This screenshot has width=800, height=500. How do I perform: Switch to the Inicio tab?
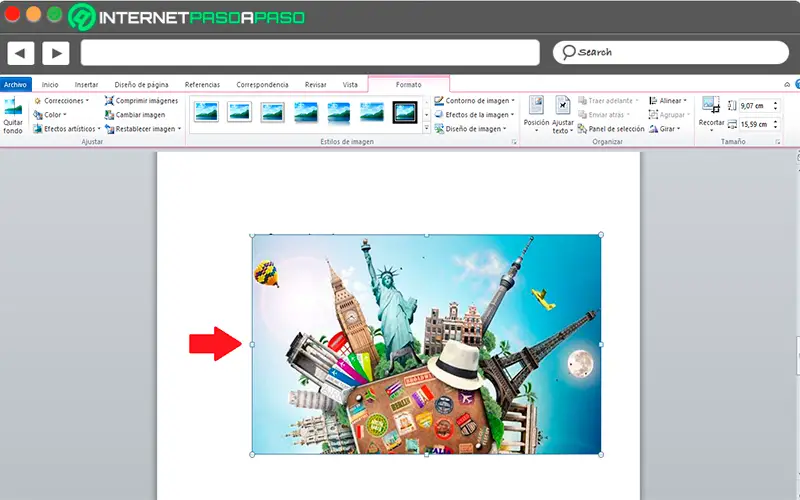click(x=50, y=85)
